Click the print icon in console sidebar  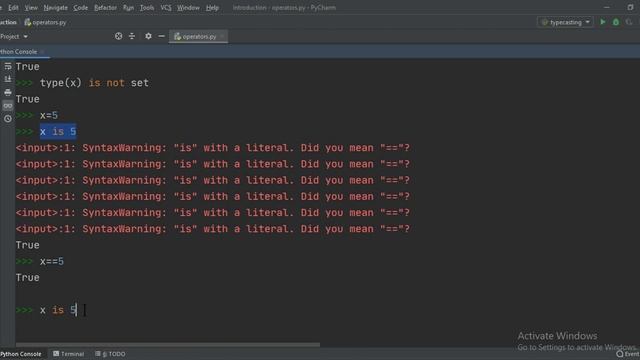click(8, 93)
